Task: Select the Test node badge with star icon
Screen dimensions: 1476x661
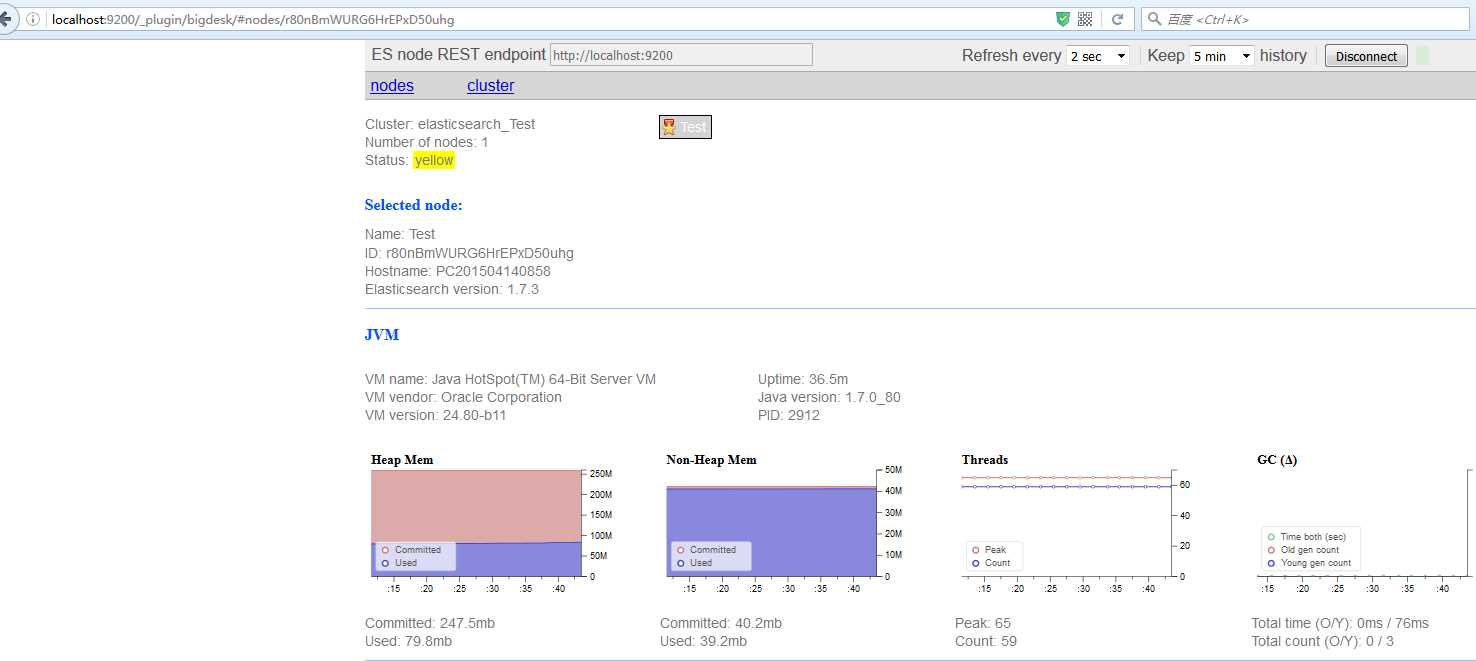Action: click(x=685, y=127)
